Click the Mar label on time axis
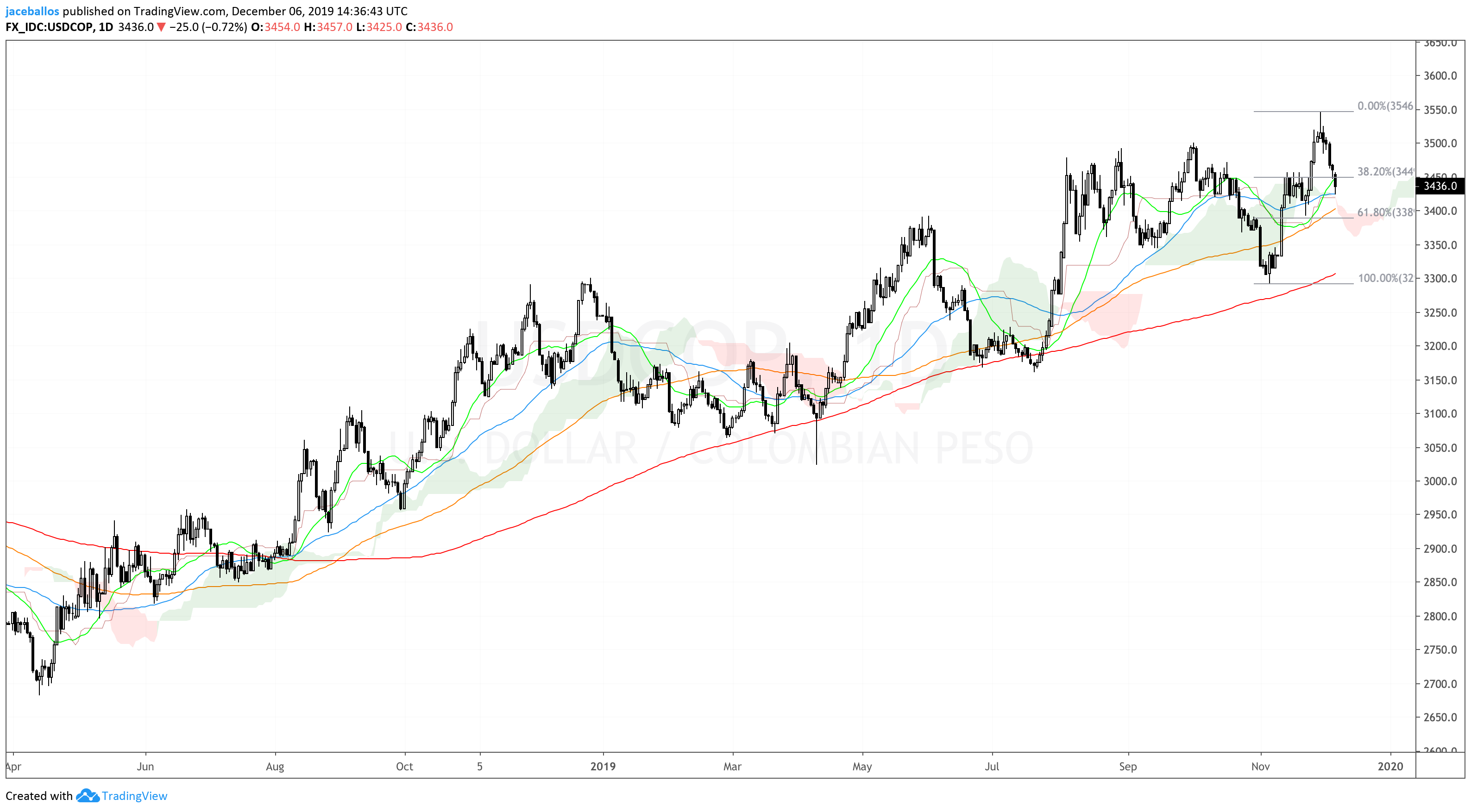This screenshot has height=812, width=1471. 732,766
